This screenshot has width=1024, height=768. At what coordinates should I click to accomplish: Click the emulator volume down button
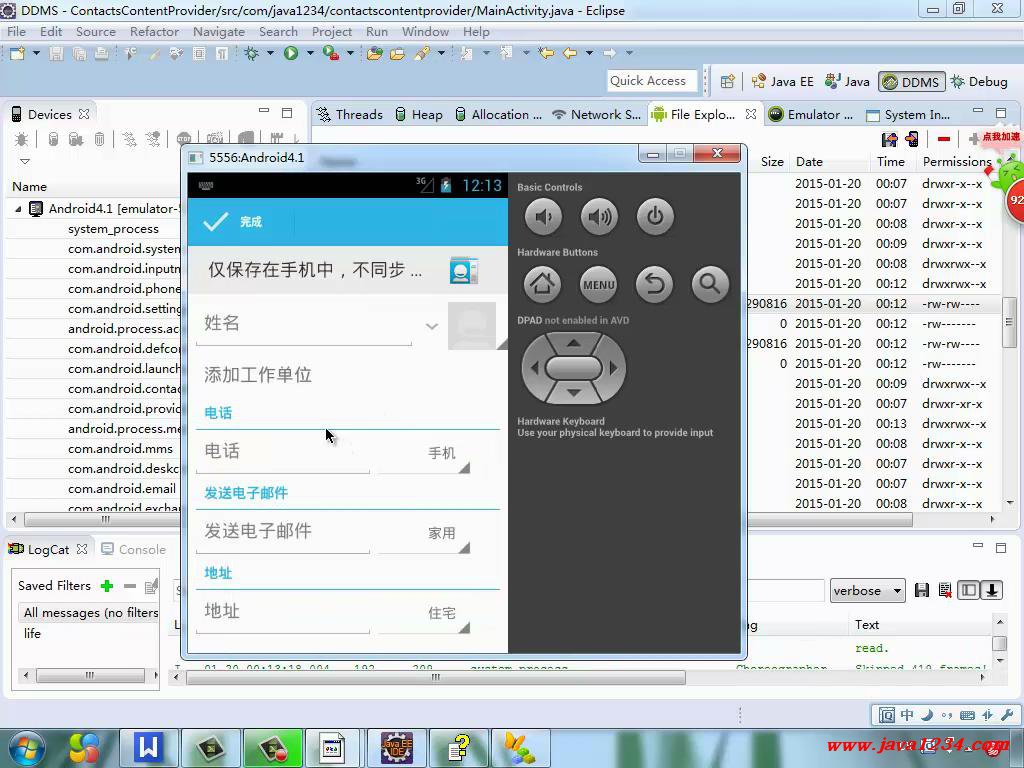pyautogui.click(x=543, y=216)
